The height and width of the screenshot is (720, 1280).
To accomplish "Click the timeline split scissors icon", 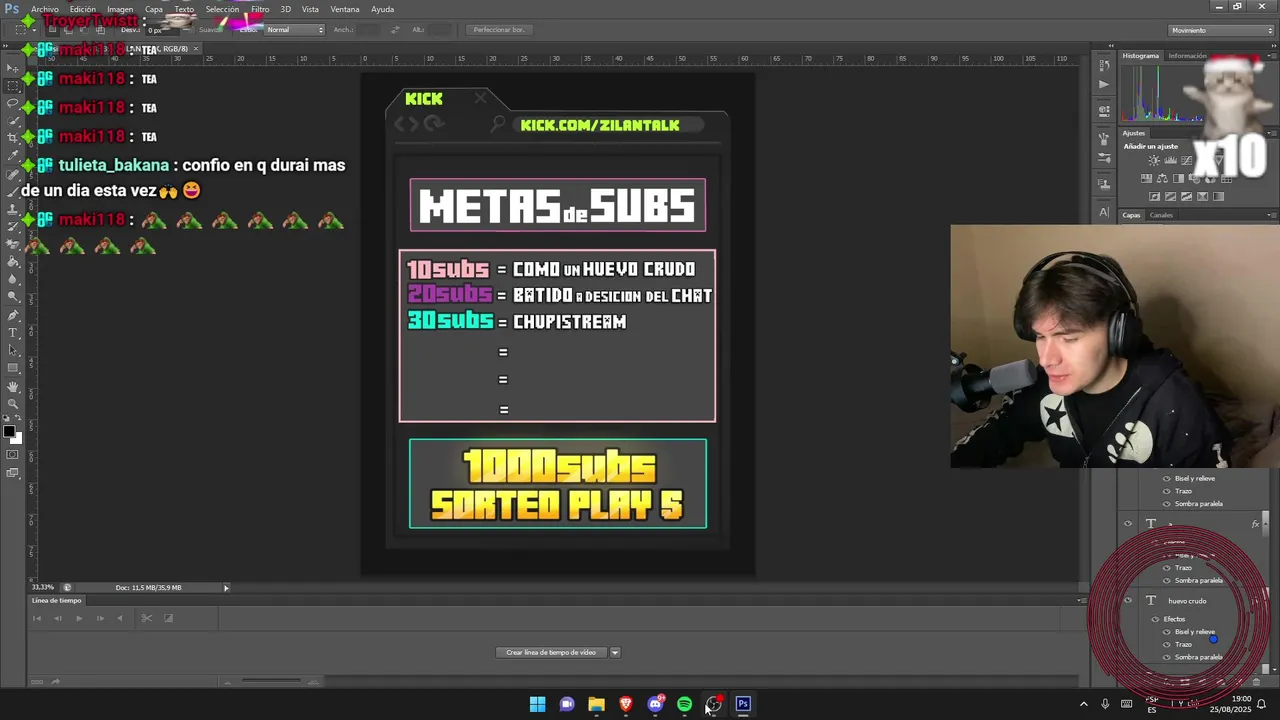I will (x=146, y=618).
